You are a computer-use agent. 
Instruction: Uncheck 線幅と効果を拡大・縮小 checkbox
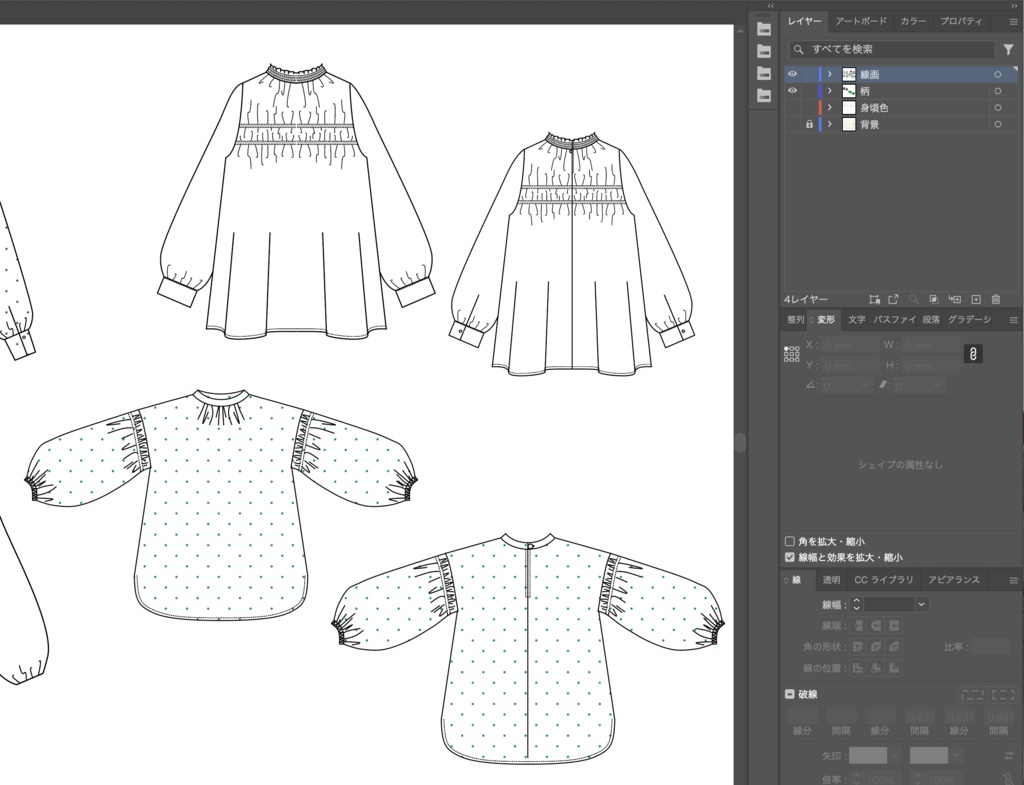click(790, 557)
